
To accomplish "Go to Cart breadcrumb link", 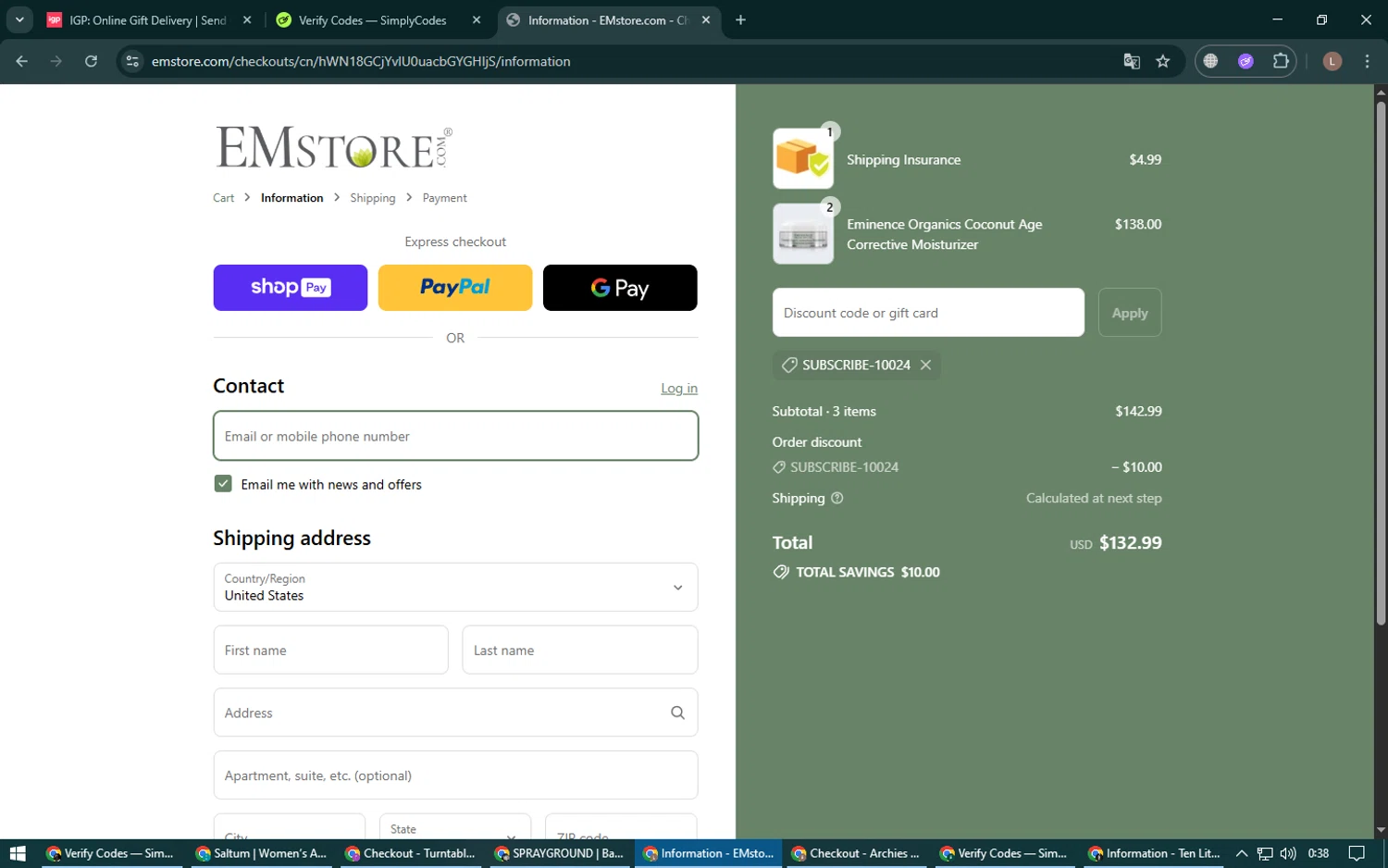I will tap(223, 198).
